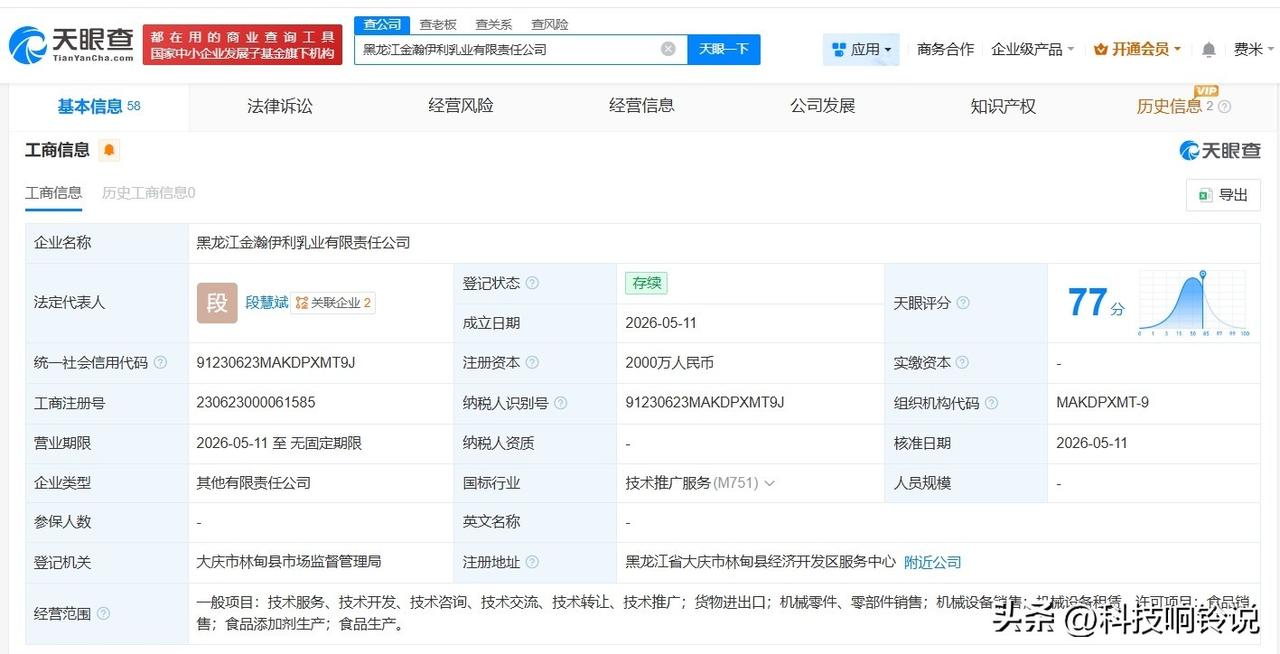
Task: Open the 应用 dropdown menu
Action: click(x=861, y=49)
